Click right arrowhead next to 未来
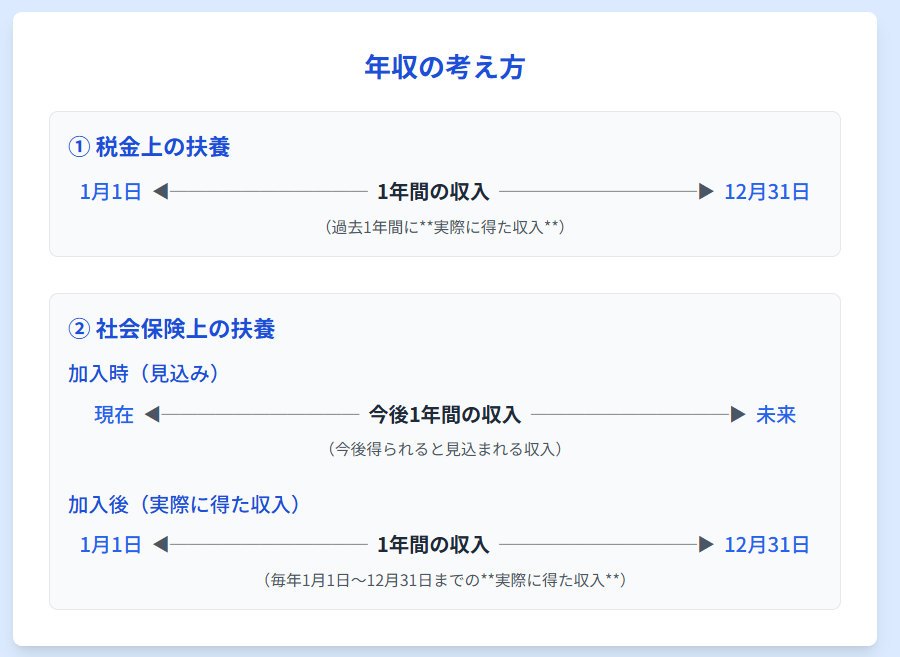 [738, 414]
